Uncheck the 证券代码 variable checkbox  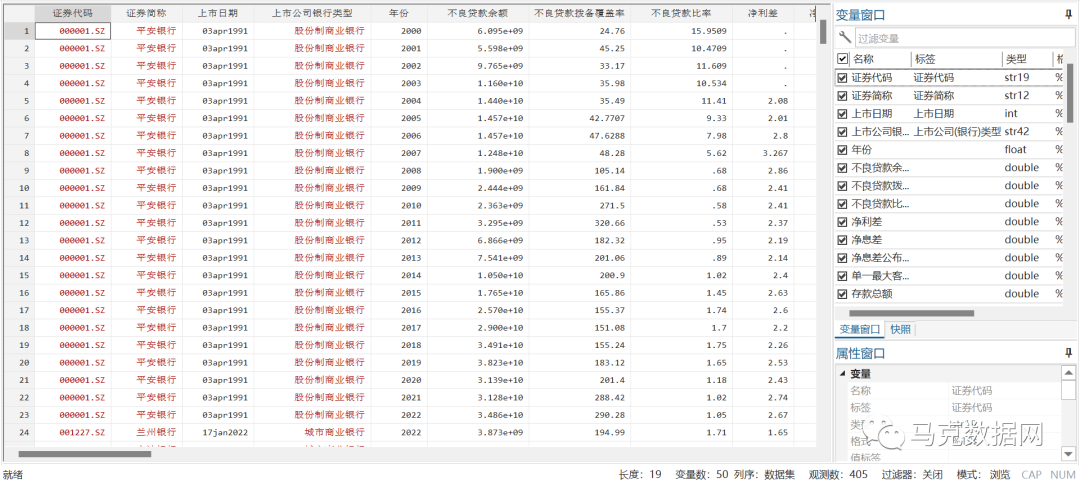[842, 78]
